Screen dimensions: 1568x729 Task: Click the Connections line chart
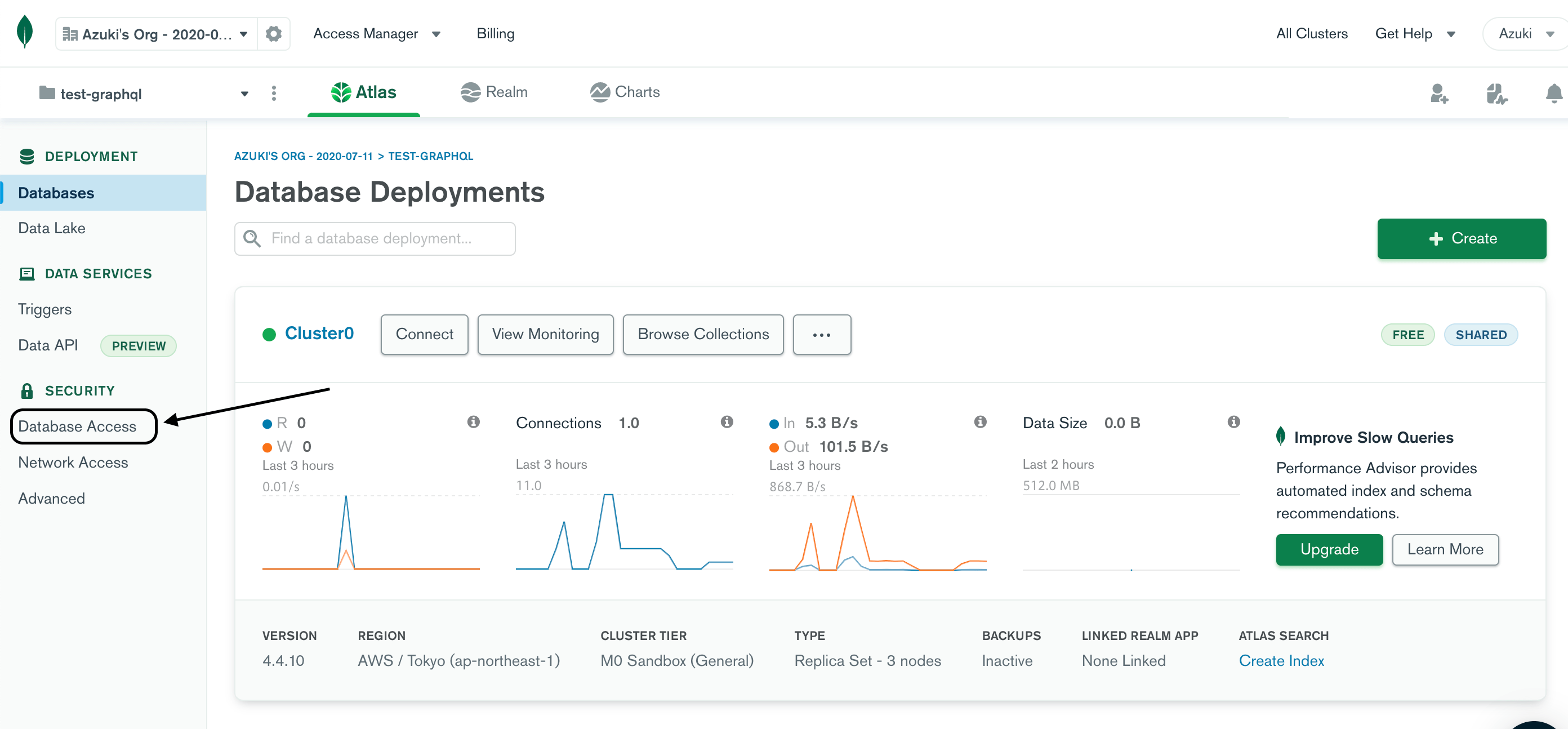pyautogui.click(x=625, y=532)
